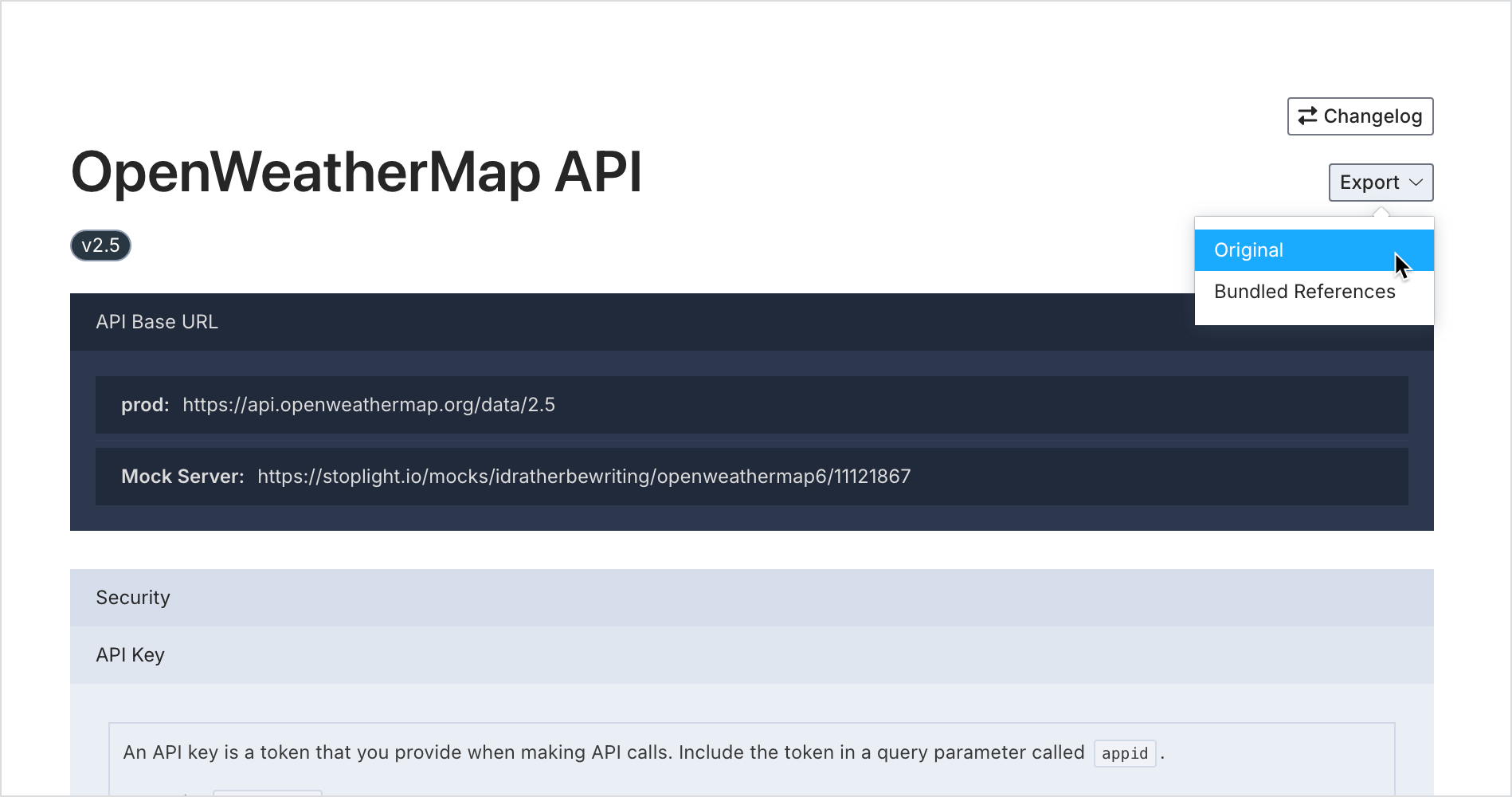1512x797 pixels.
Task: Choose Bundled References export option
Action: (1314, 292)
